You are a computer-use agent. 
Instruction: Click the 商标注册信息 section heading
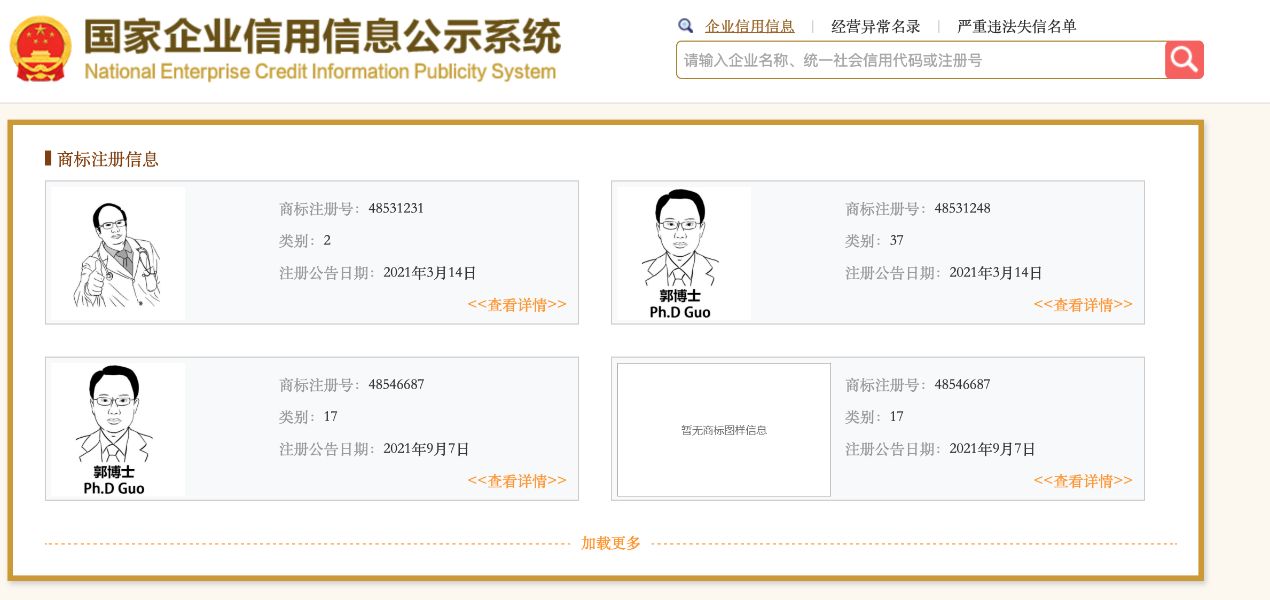pos(108,159)
